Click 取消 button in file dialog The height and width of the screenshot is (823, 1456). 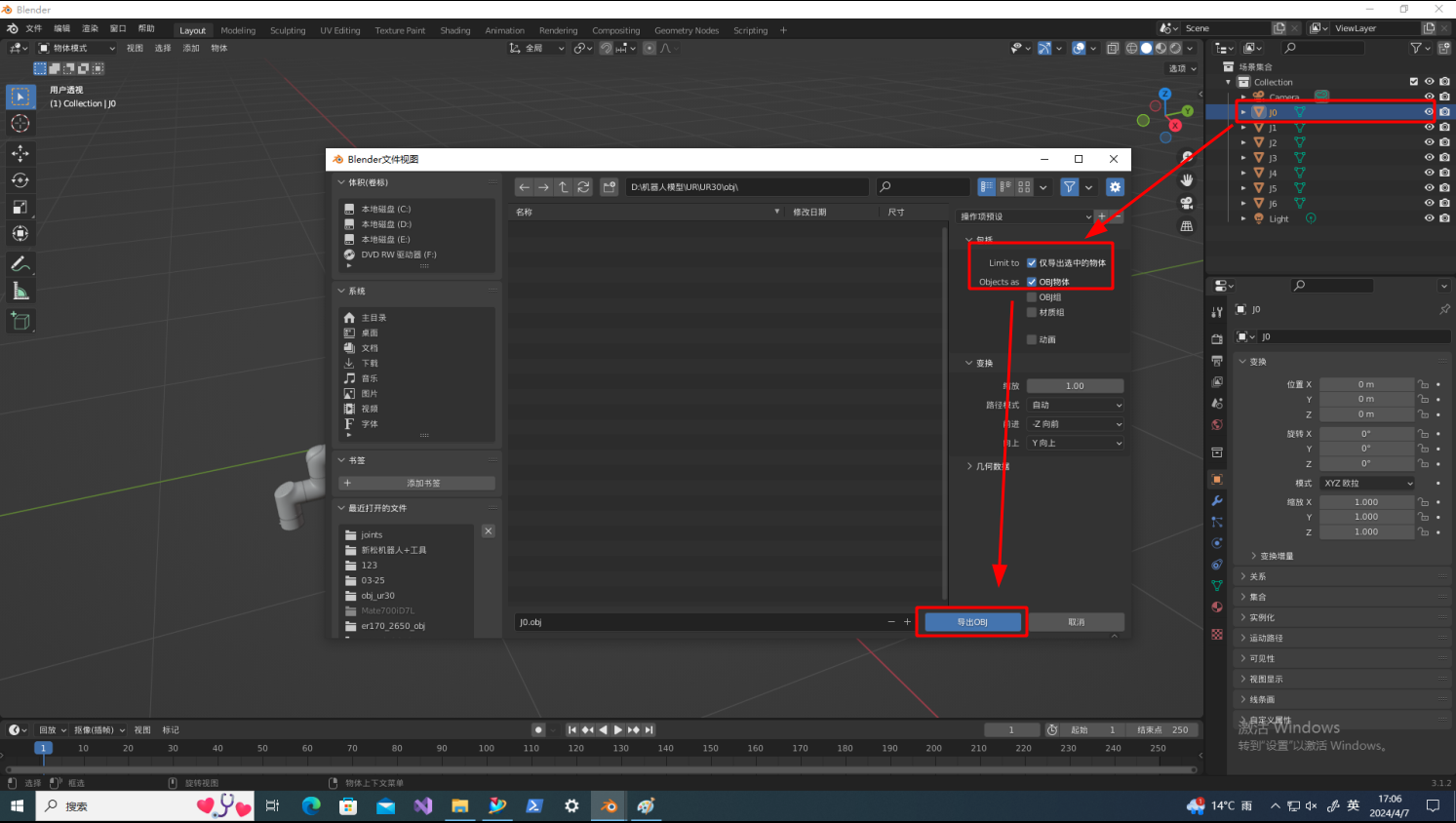point(1077,622)
